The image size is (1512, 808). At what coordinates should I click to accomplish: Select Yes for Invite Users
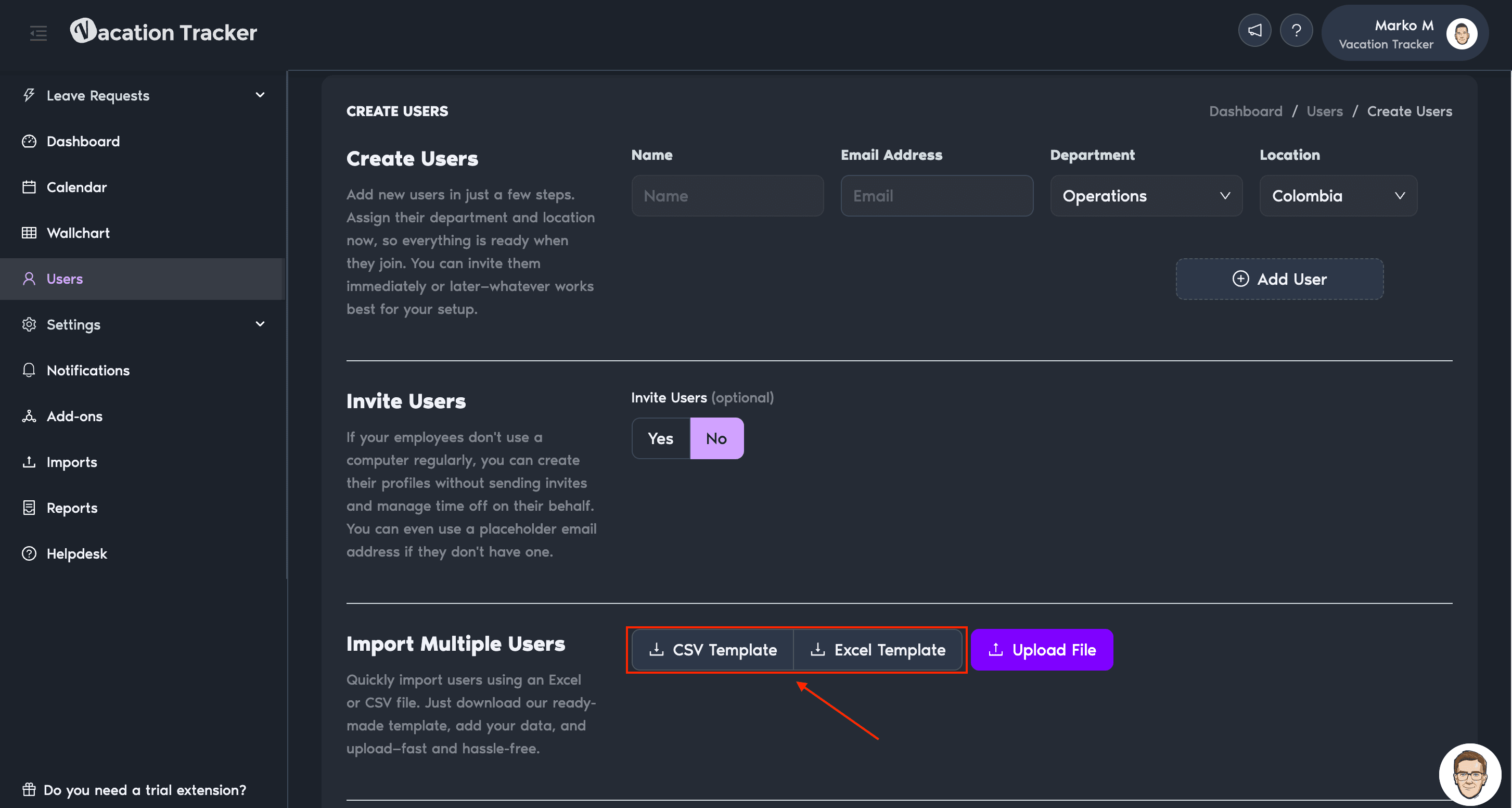pos(660,438)
